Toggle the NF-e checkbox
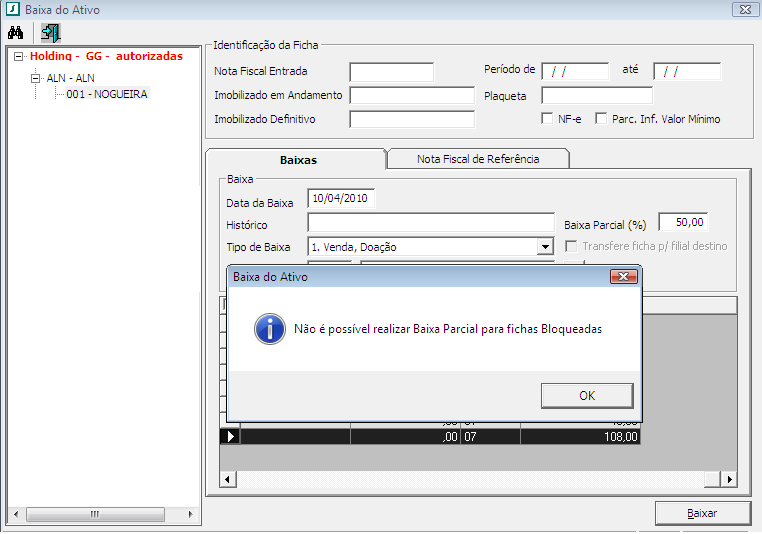Image resolution: width=762 pixels, height=534 pixels. (x=547, y=119)
